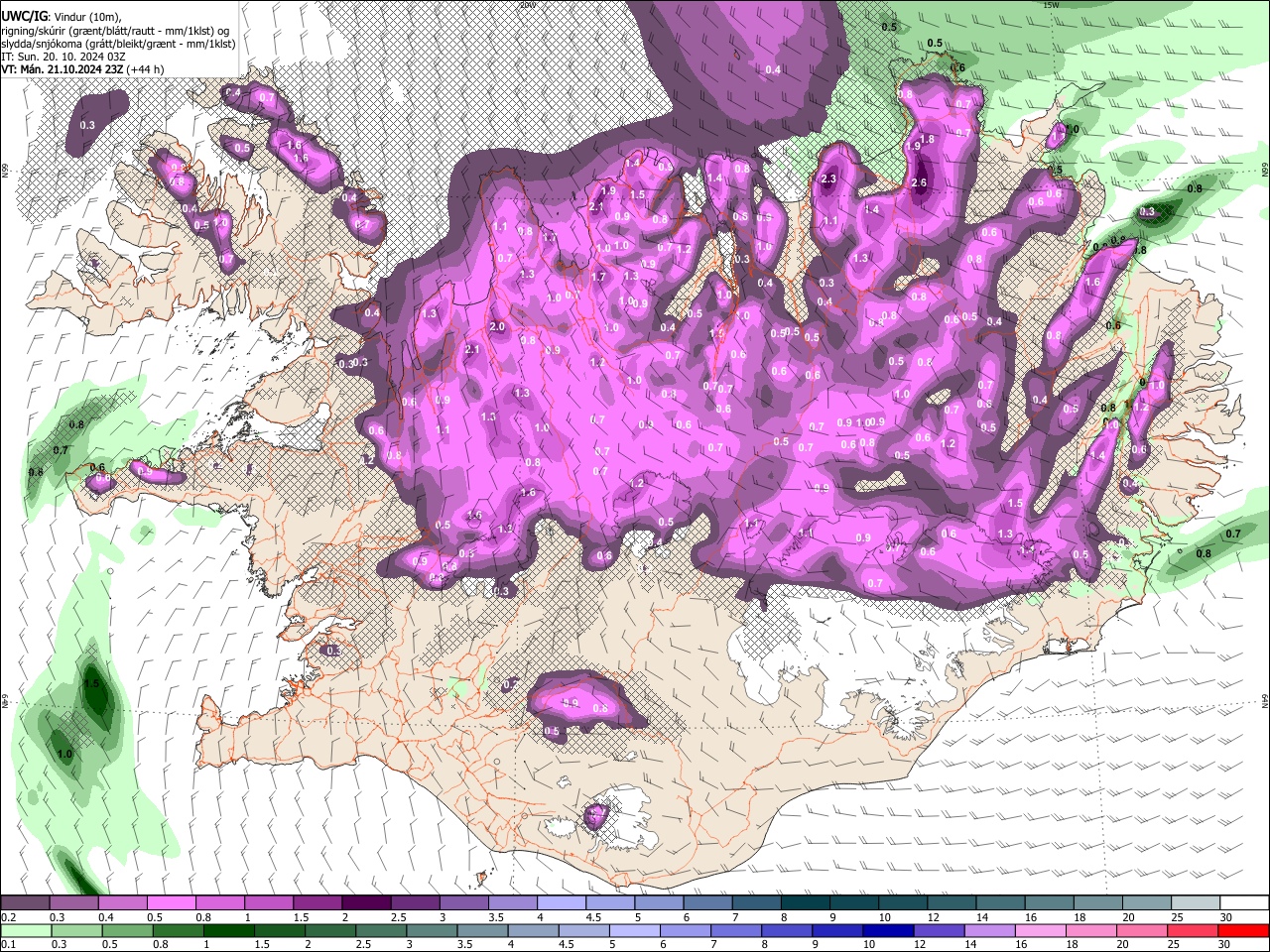Pick the grey-purple 0.2–0.3 snow scale swatch
Viewport: 1270px width, 952px height.
pos(25,903)
